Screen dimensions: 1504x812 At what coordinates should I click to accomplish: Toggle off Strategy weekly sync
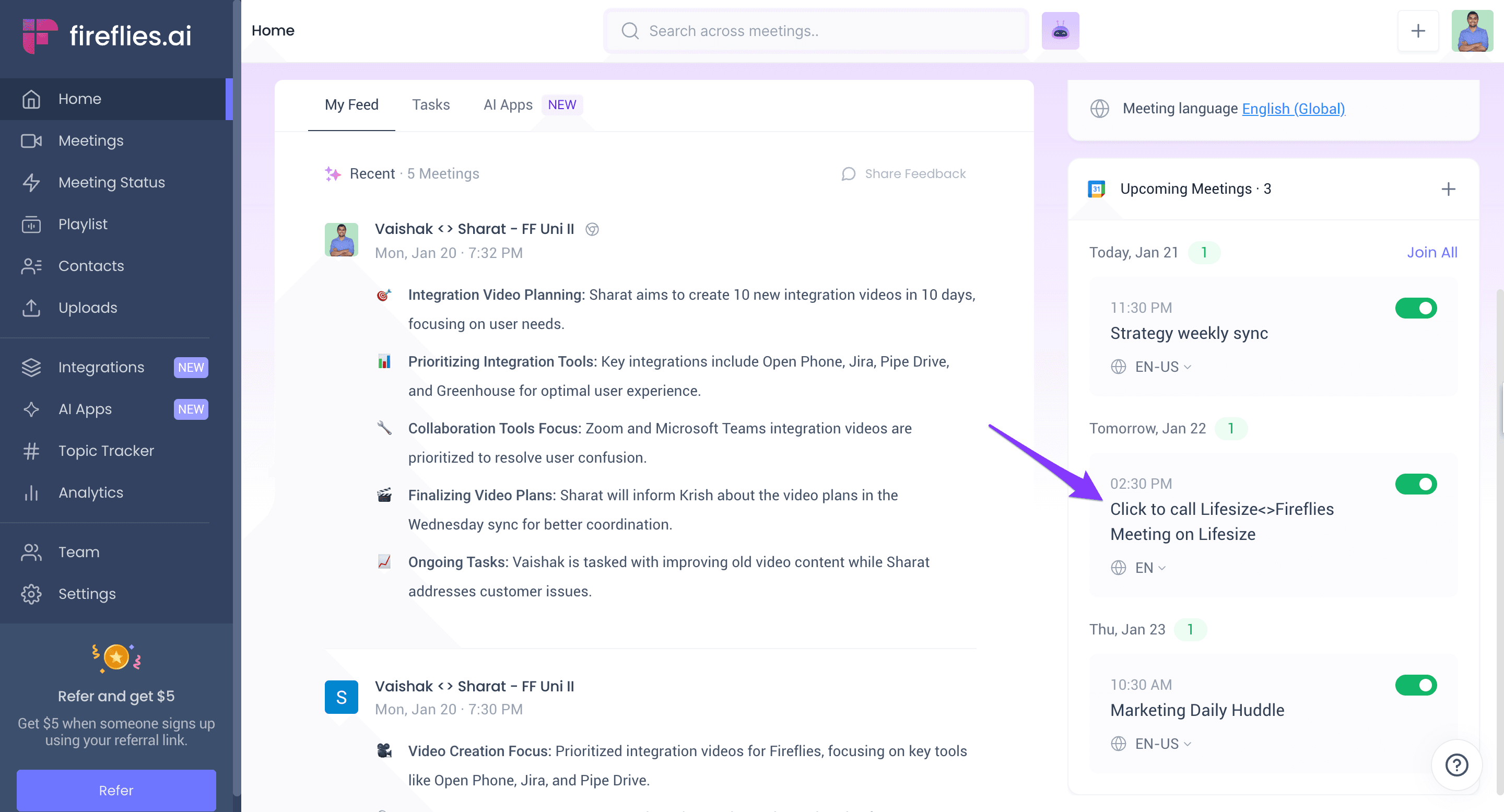point(1416,308)
